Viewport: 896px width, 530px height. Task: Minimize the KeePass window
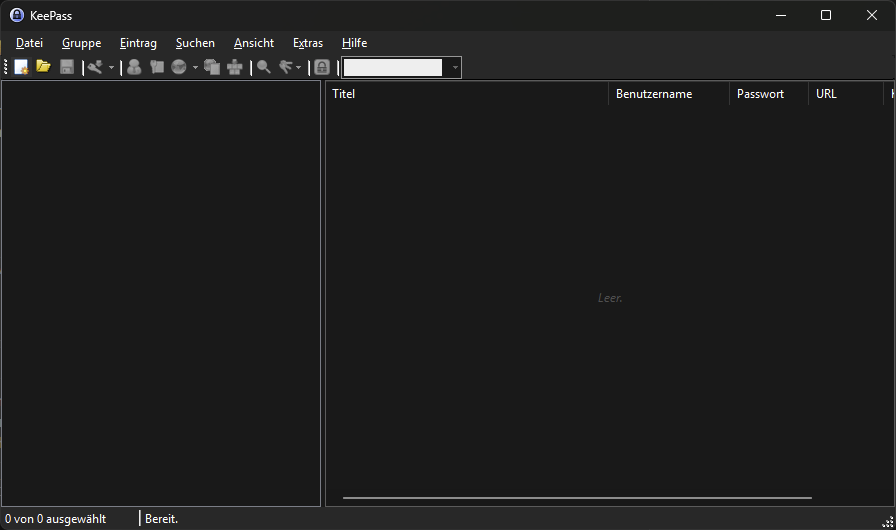coord(781,15)
